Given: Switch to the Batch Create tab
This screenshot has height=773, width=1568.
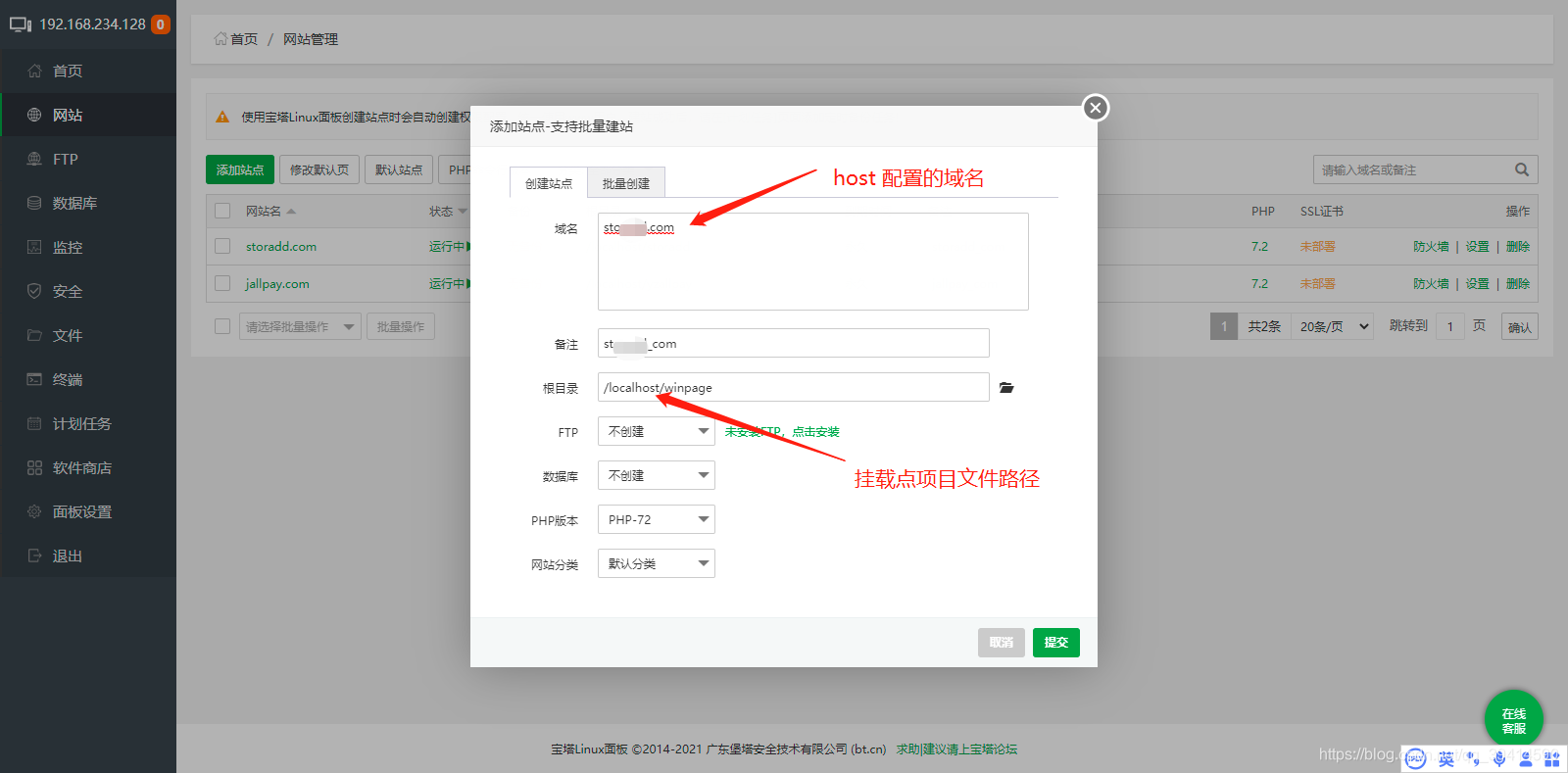Looking at the screenshot, I should click(x=626, y=183).
